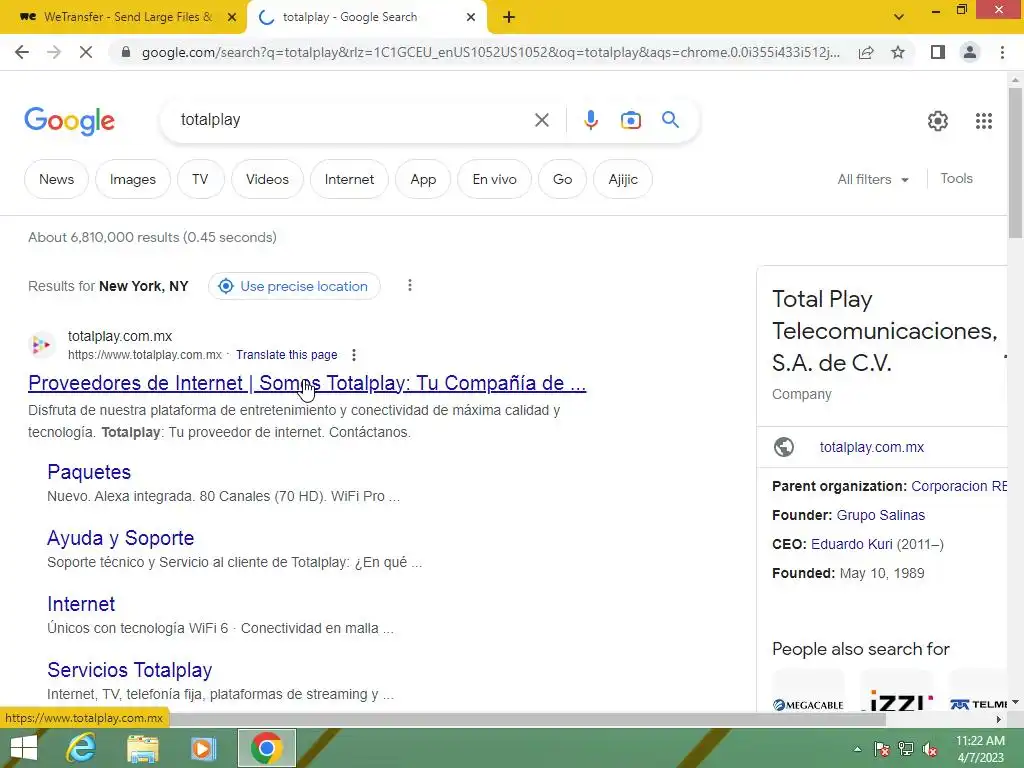The height and width of the screenshot is (768, 1024).
Task: Open the Google apps grid
Action: [984, 121]
